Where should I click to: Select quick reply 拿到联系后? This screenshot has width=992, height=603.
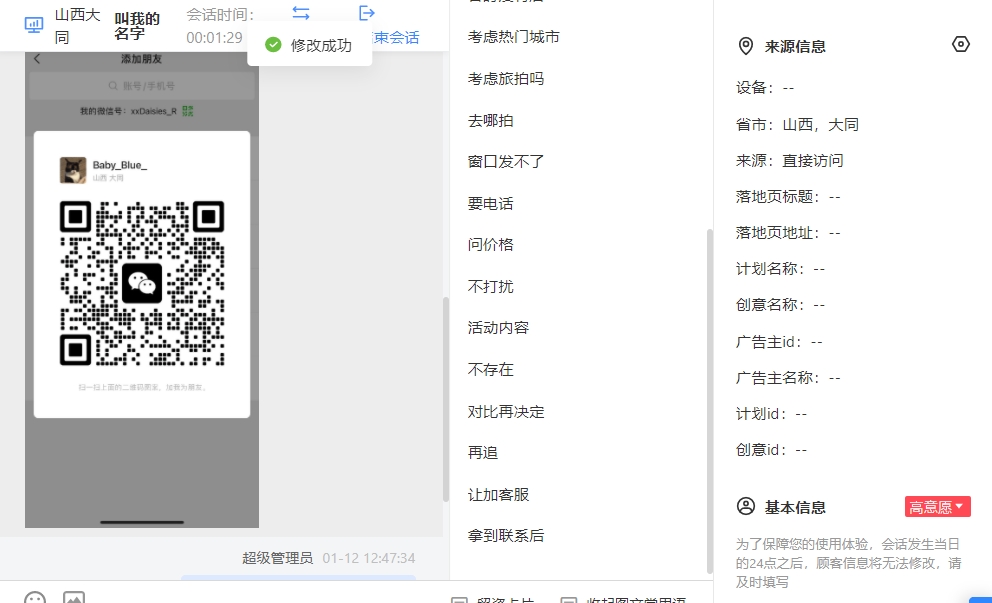(505, 535)
